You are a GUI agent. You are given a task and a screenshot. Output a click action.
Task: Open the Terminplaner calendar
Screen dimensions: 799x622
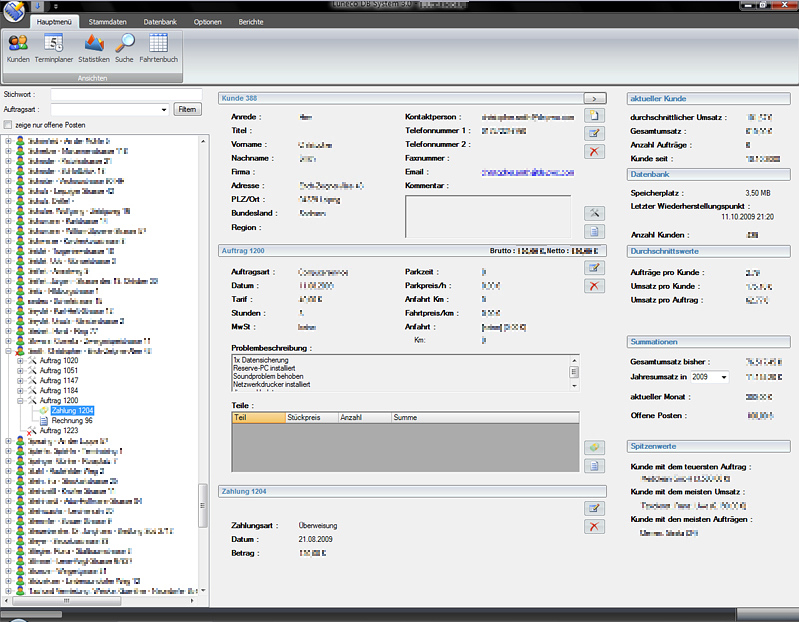click(x=54, y=48)
